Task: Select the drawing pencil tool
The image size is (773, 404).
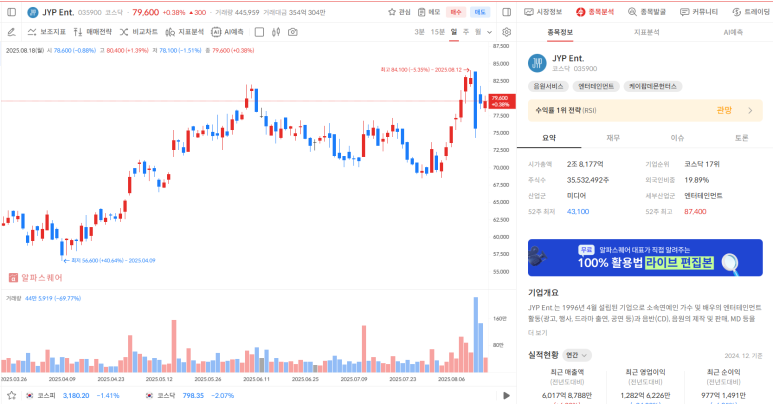Action: point(11,32)
